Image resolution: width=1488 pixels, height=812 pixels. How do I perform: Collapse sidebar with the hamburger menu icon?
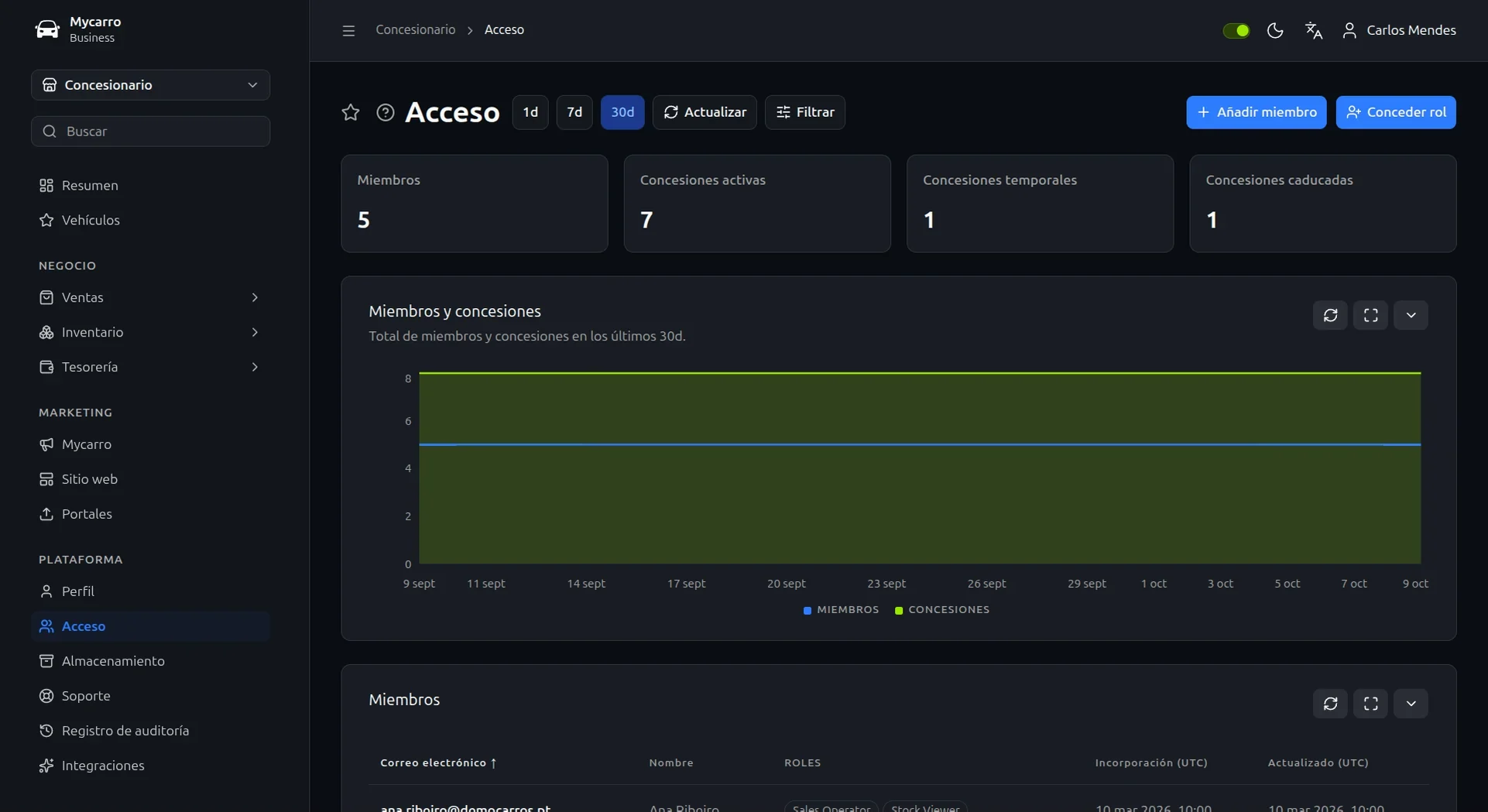click(x=348, y=30)
